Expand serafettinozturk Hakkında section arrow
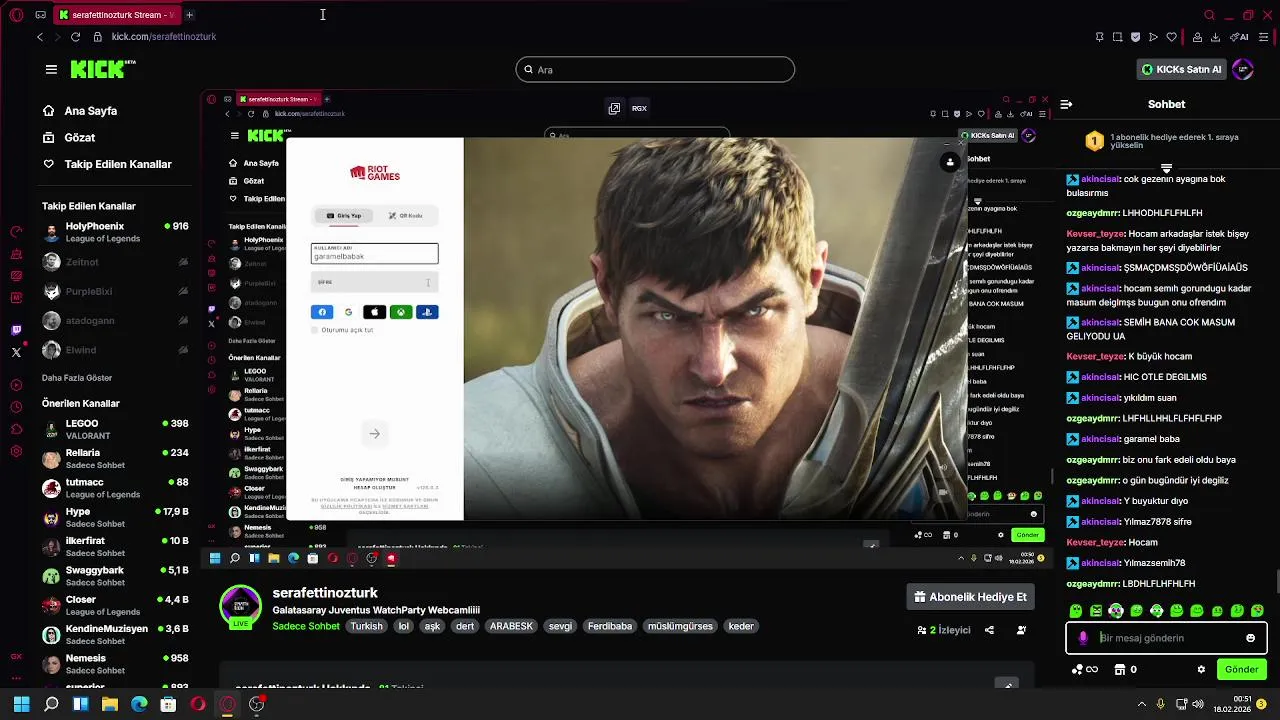Screen dimensions: 1280x720 tap(1007, 684)
